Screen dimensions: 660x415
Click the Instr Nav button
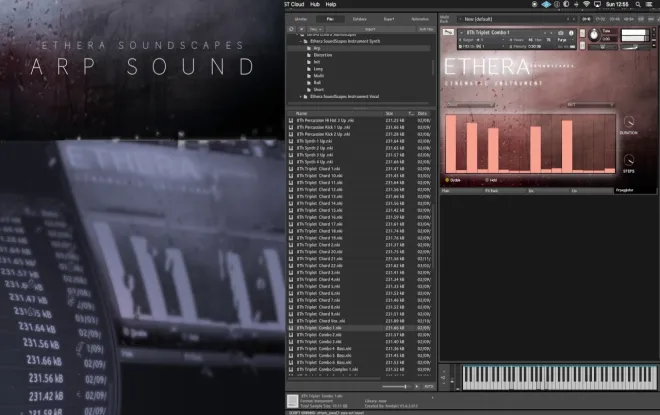coord(426,29)
